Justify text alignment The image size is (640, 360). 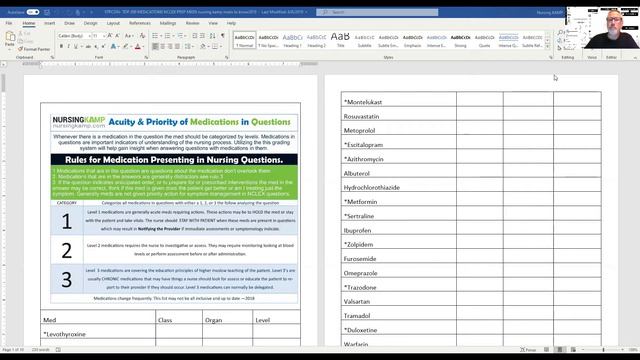coord(178,47)
